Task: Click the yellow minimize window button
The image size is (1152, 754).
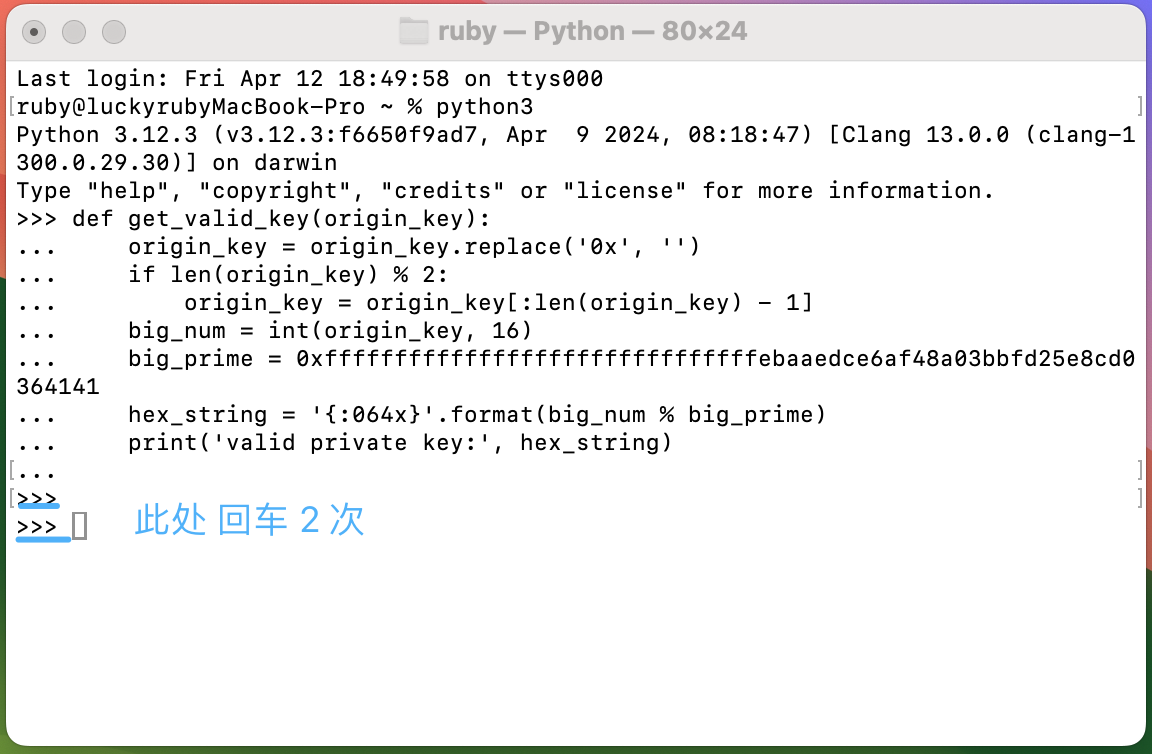Action: [x=74, y=32]
